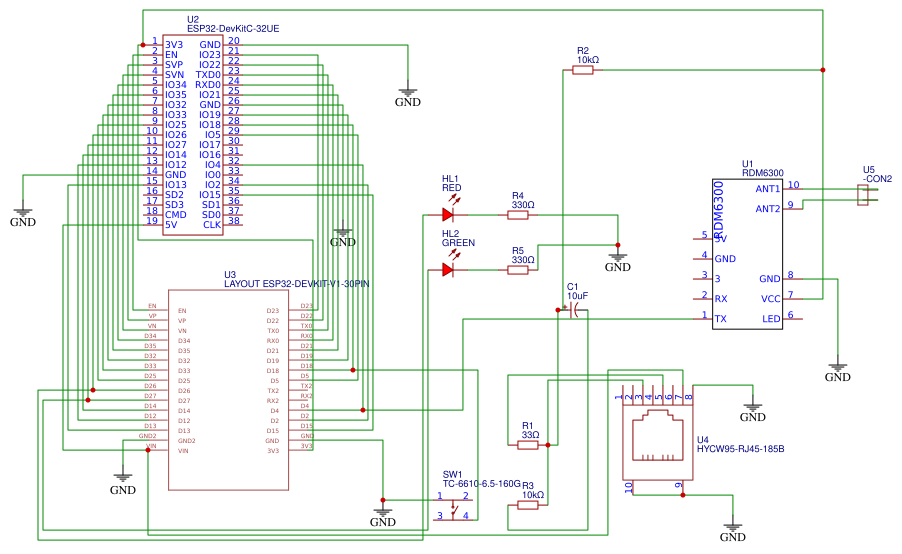Click pin number 38 on U2
Viewport: 902px width, 554px height.
(234, 221)
